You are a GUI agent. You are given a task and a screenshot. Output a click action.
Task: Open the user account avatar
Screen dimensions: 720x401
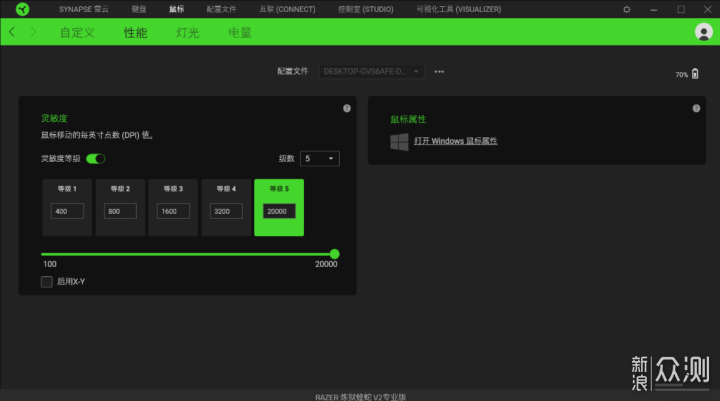coord(703,32)
